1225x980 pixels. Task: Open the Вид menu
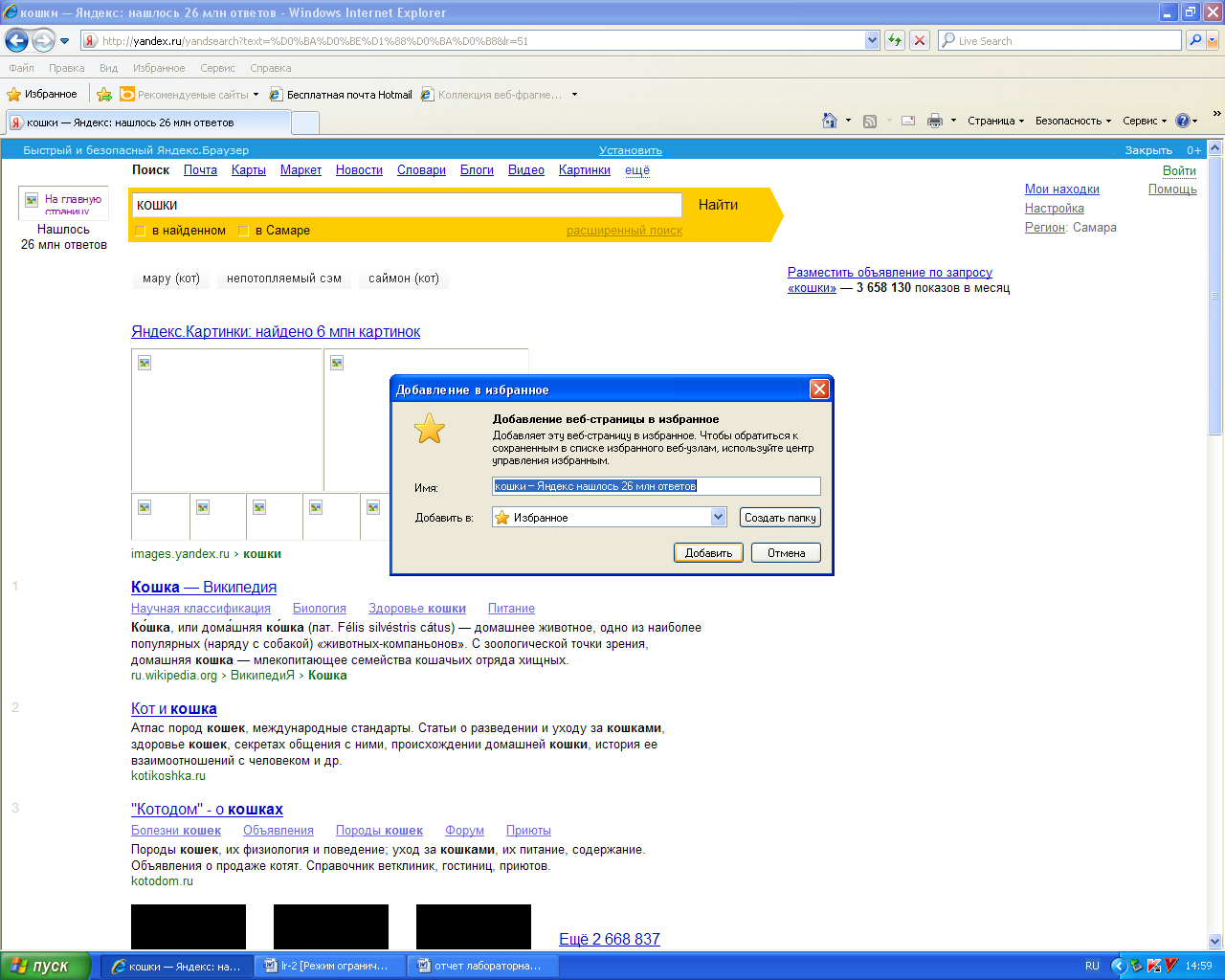[x=108, y=68]
